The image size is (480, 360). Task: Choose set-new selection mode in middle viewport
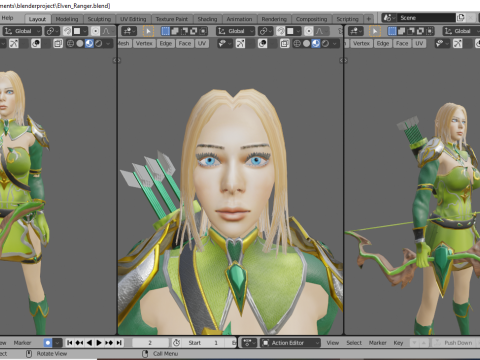[166, 31]
